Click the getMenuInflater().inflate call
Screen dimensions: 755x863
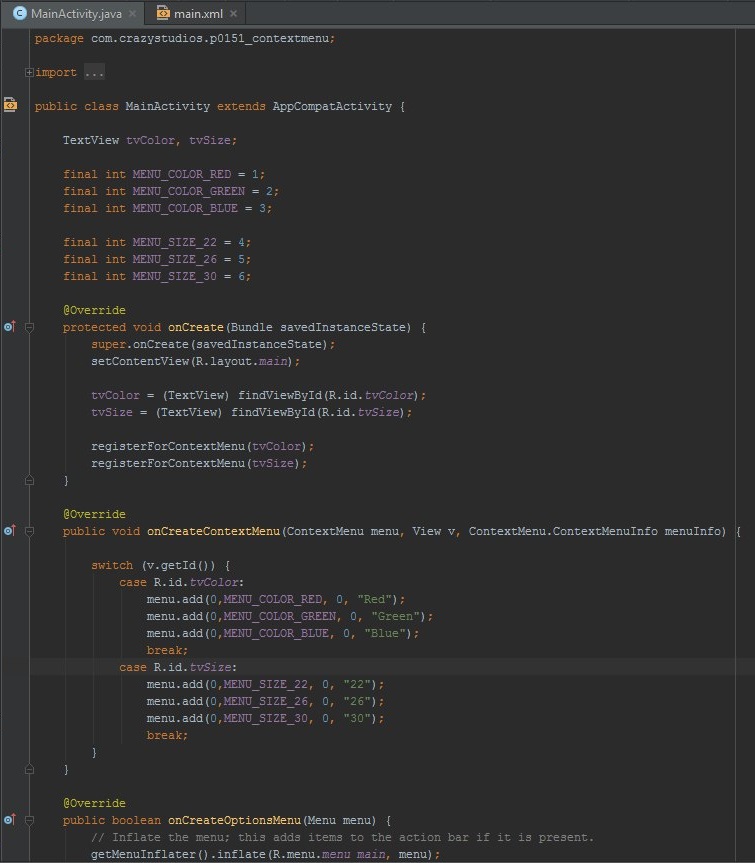tap(265, 854)
